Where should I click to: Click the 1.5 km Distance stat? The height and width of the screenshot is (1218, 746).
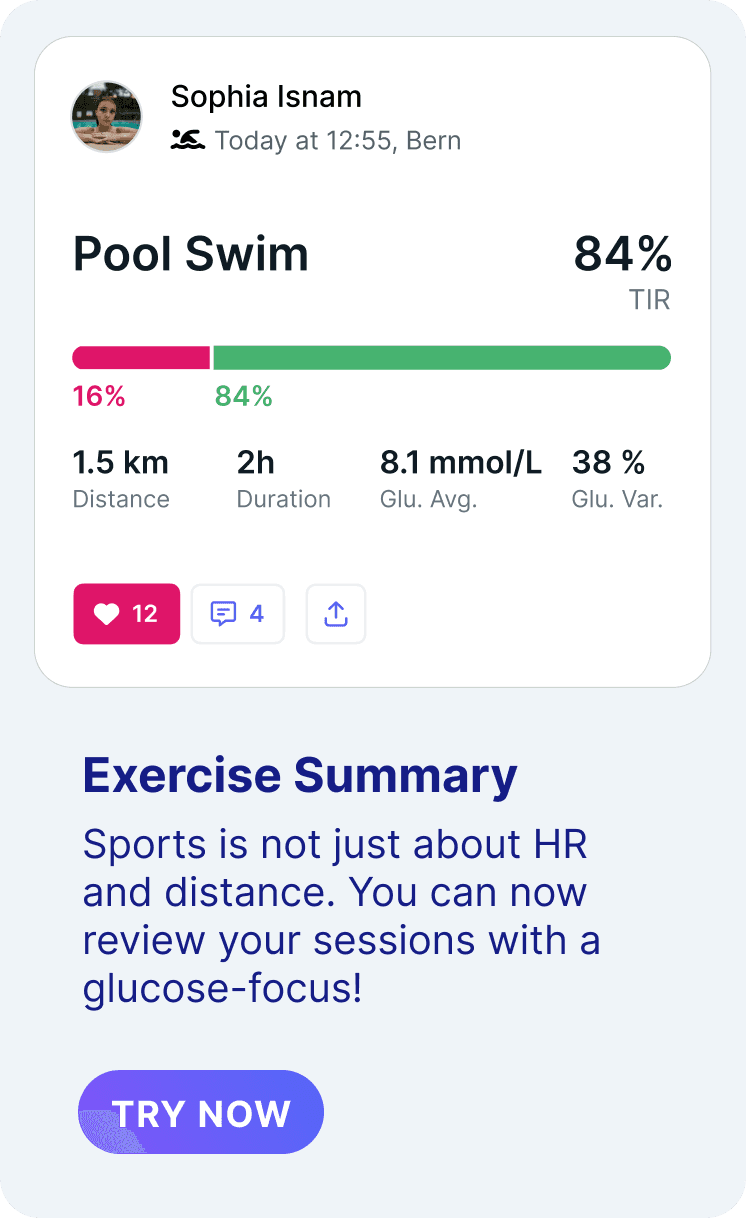[x=121, y=478]
